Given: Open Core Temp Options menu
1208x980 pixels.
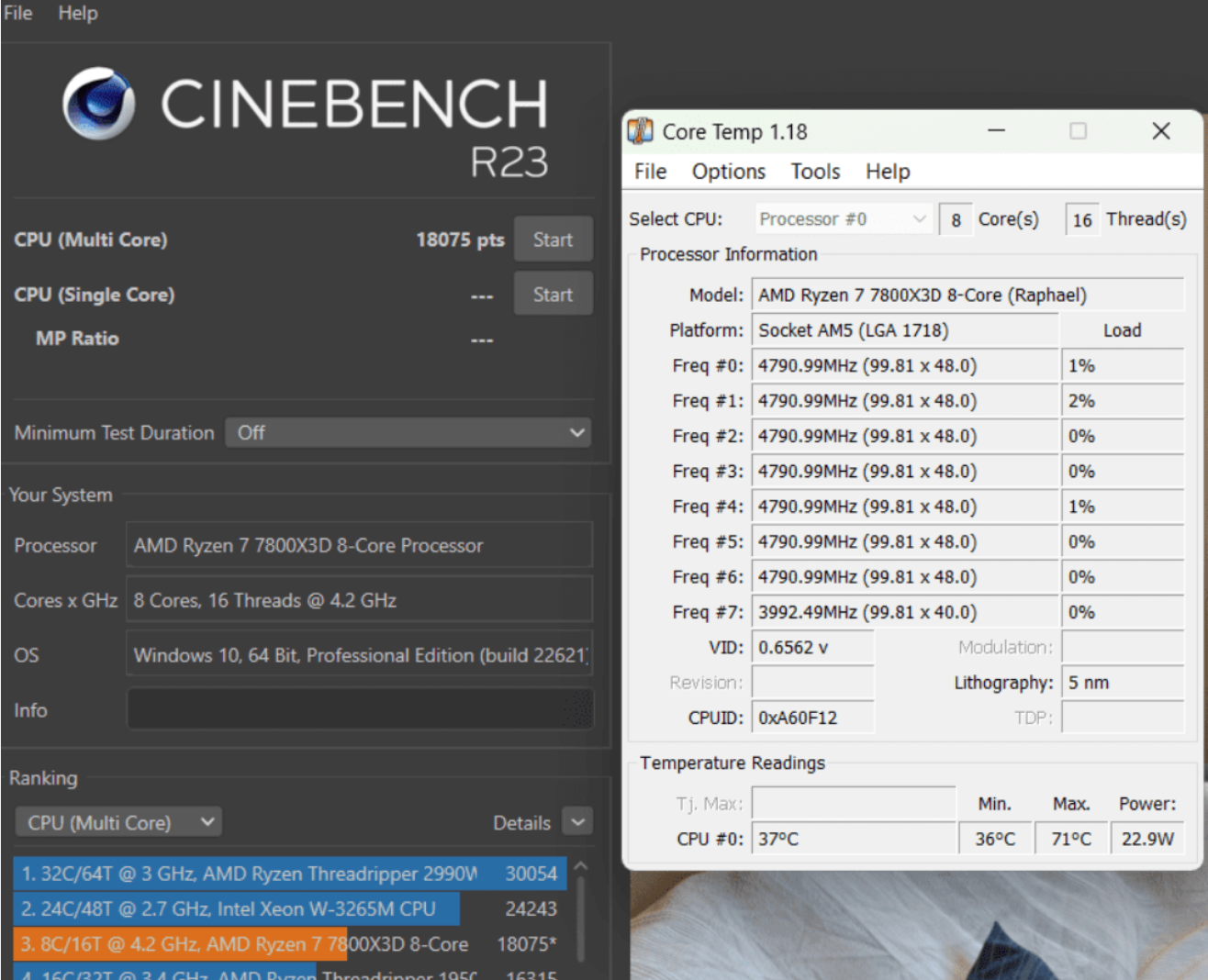Looking at the screenshot, I should [728, 172].
